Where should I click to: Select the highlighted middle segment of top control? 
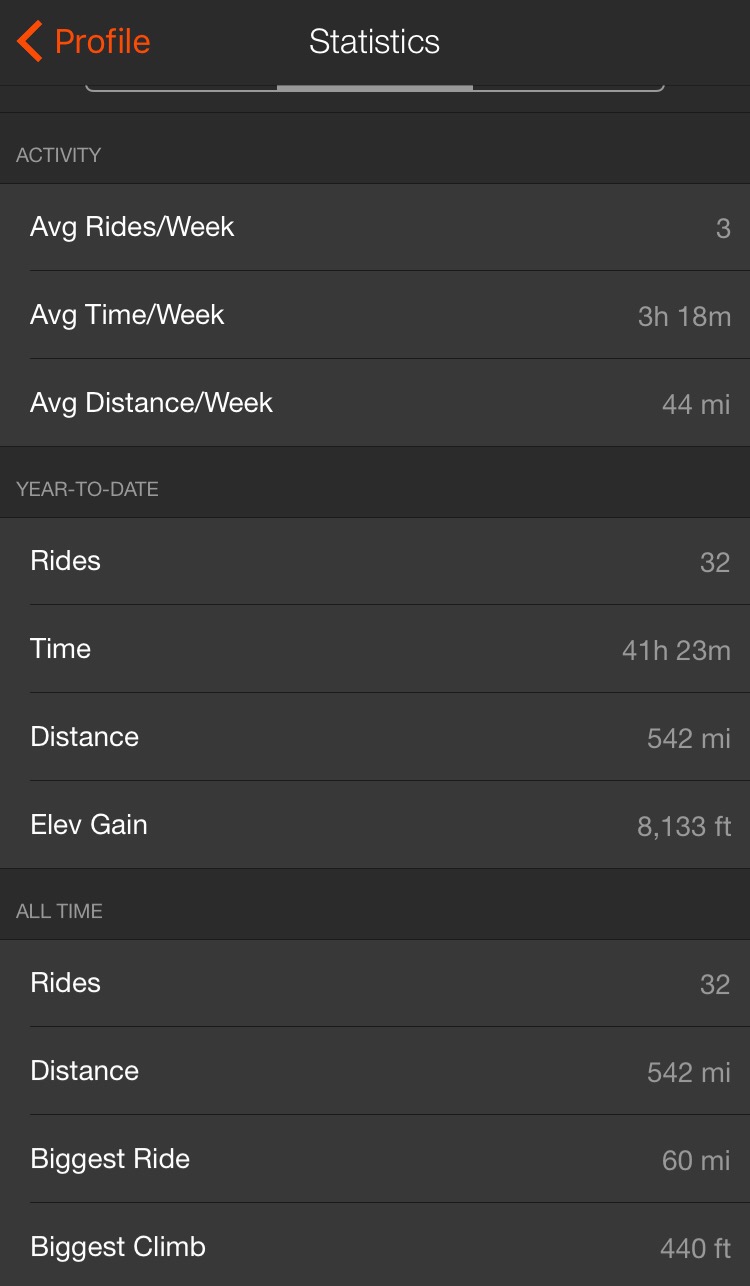pyautogui.click(x=375, y=88)
